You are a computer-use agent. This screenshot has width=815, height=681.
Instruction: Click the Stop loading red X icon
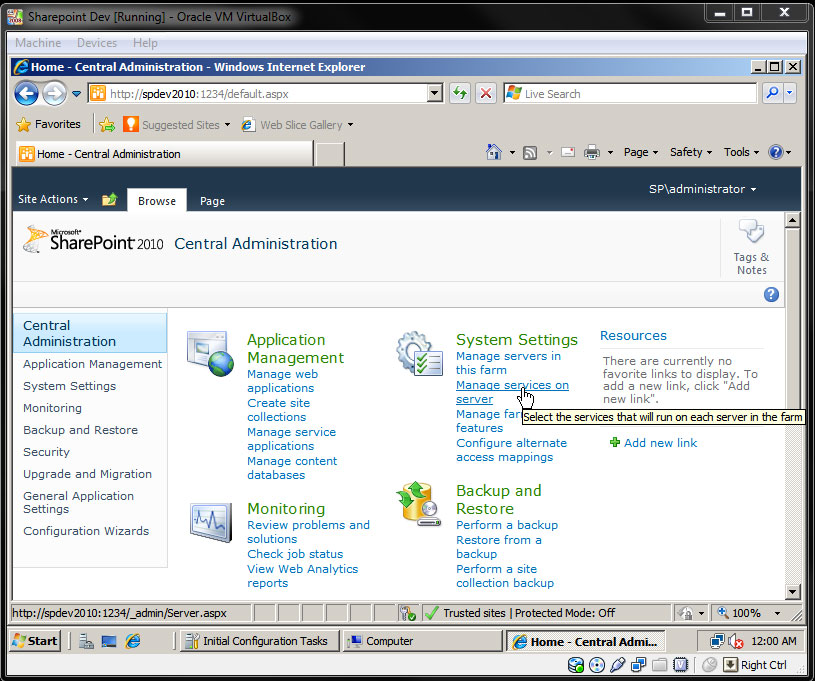[485, 94]
